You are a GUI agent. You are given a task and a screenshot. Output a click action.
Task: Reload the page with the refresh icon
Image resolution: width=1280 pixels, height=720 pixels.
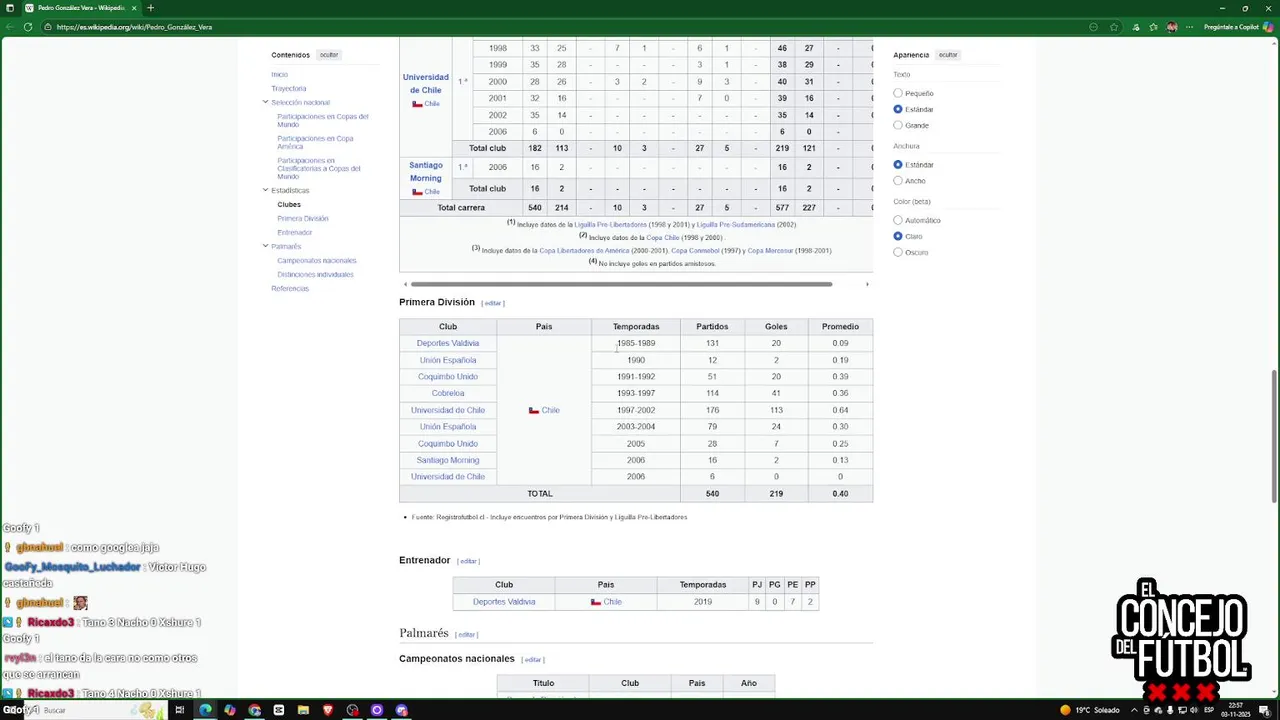28,27
